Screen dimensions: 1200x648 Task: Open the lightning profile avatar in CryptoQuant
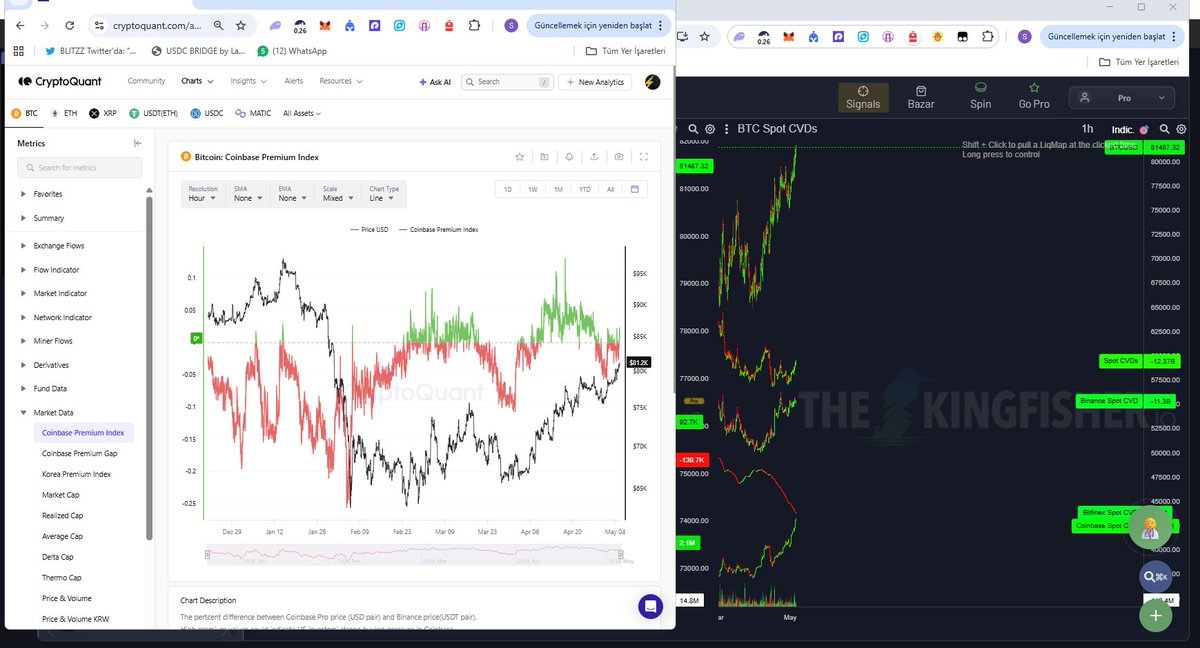point(651,82)
